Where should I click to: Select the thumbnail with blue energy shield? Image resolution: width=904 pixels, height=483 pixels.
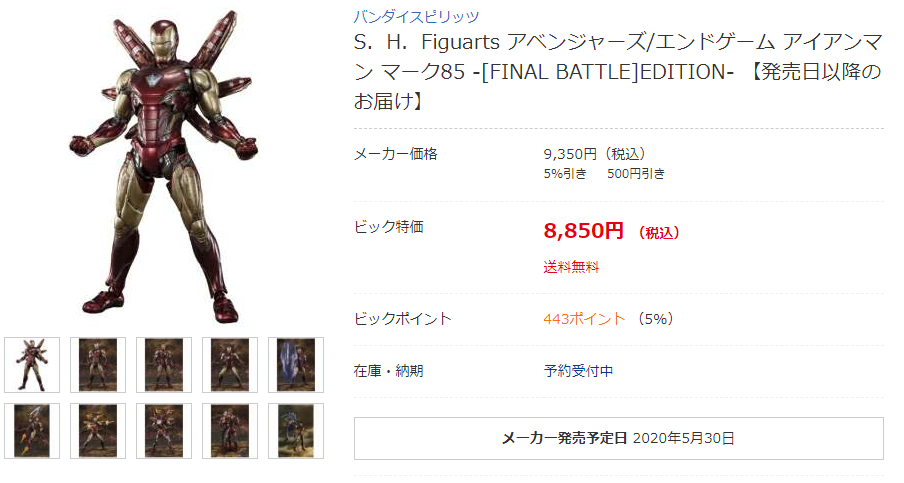(296, 365)
